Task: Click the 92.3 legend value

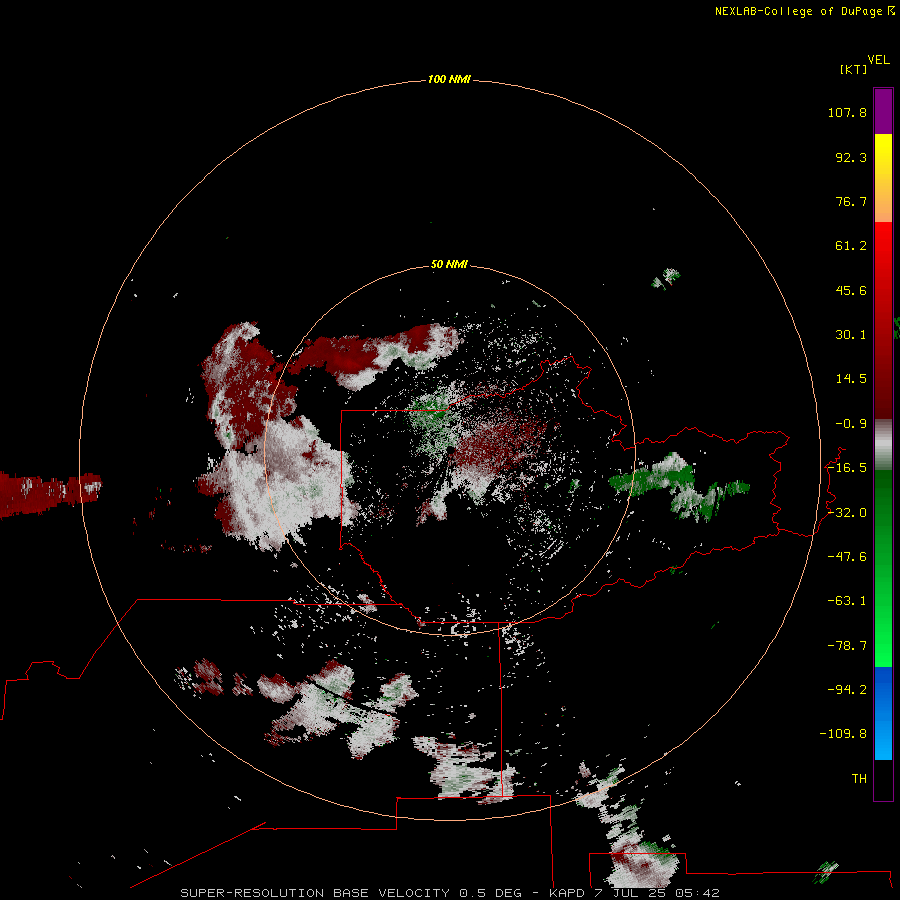Action: click(x=851, y=157)
